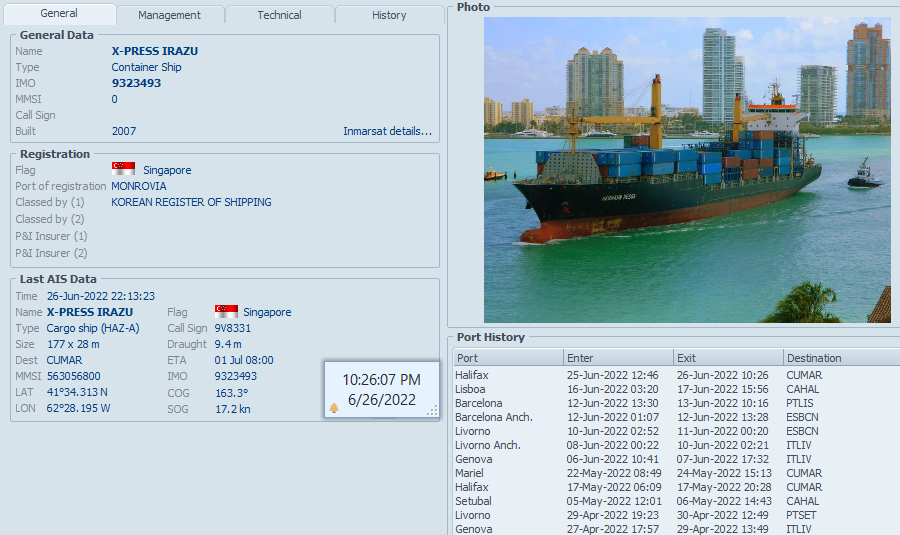
Task: Sort by the Exit column header
Action: coord(728,358)
